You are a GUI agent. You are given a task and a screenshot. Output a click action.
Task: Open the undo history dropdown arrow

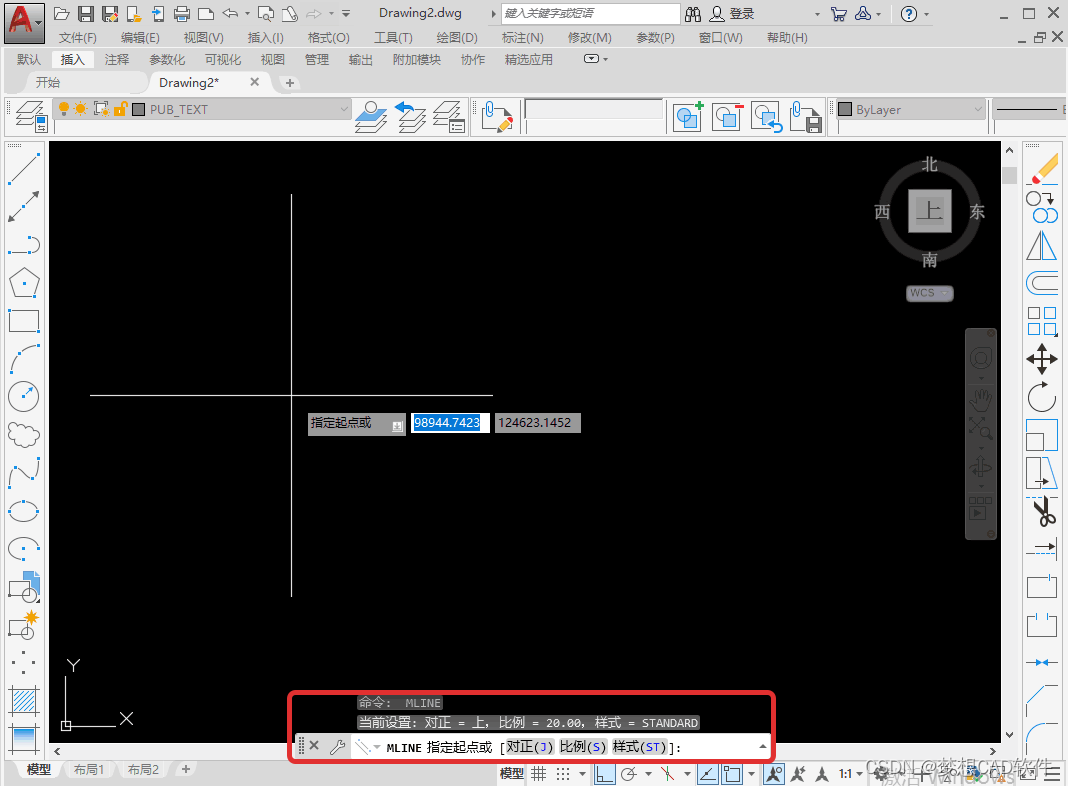pos(247,13)
